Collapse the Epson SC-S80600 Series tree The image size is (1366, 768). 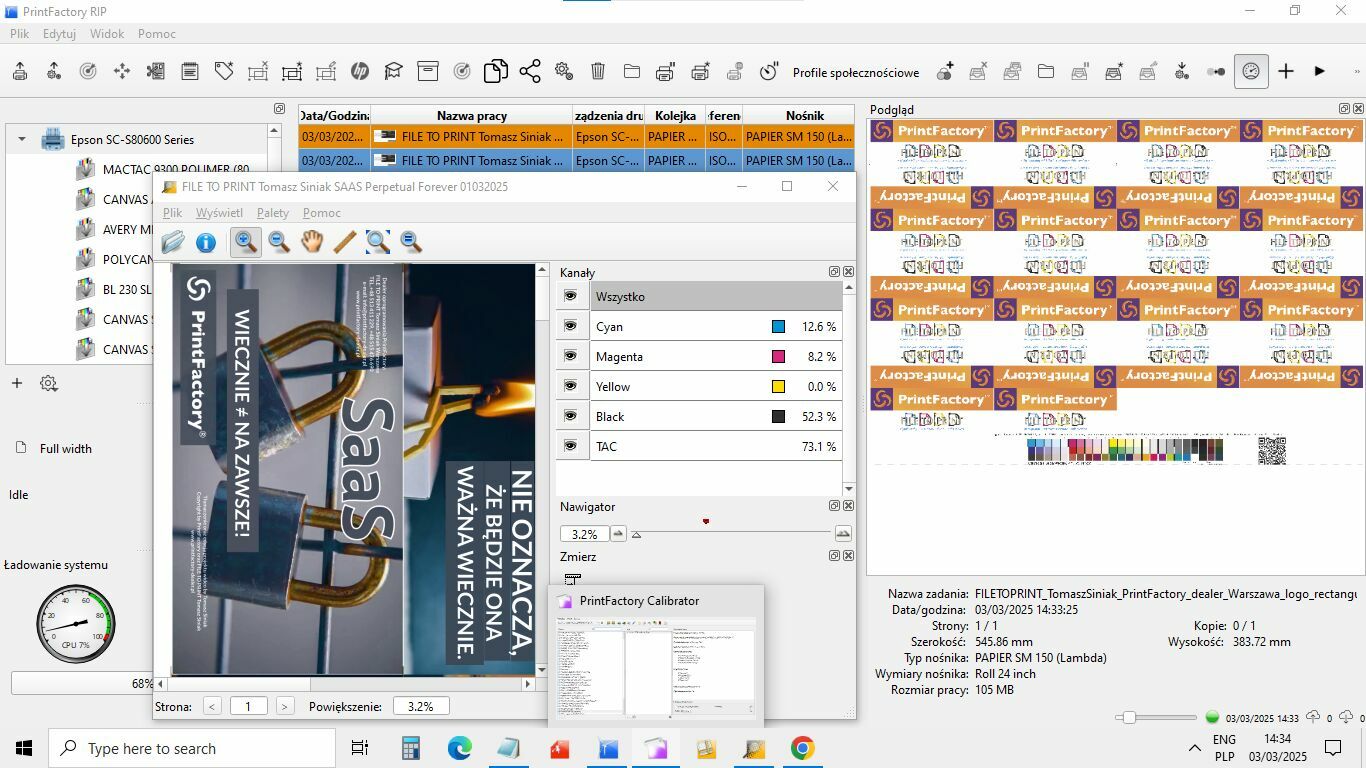pyautogui.click(x=22, y=140)
